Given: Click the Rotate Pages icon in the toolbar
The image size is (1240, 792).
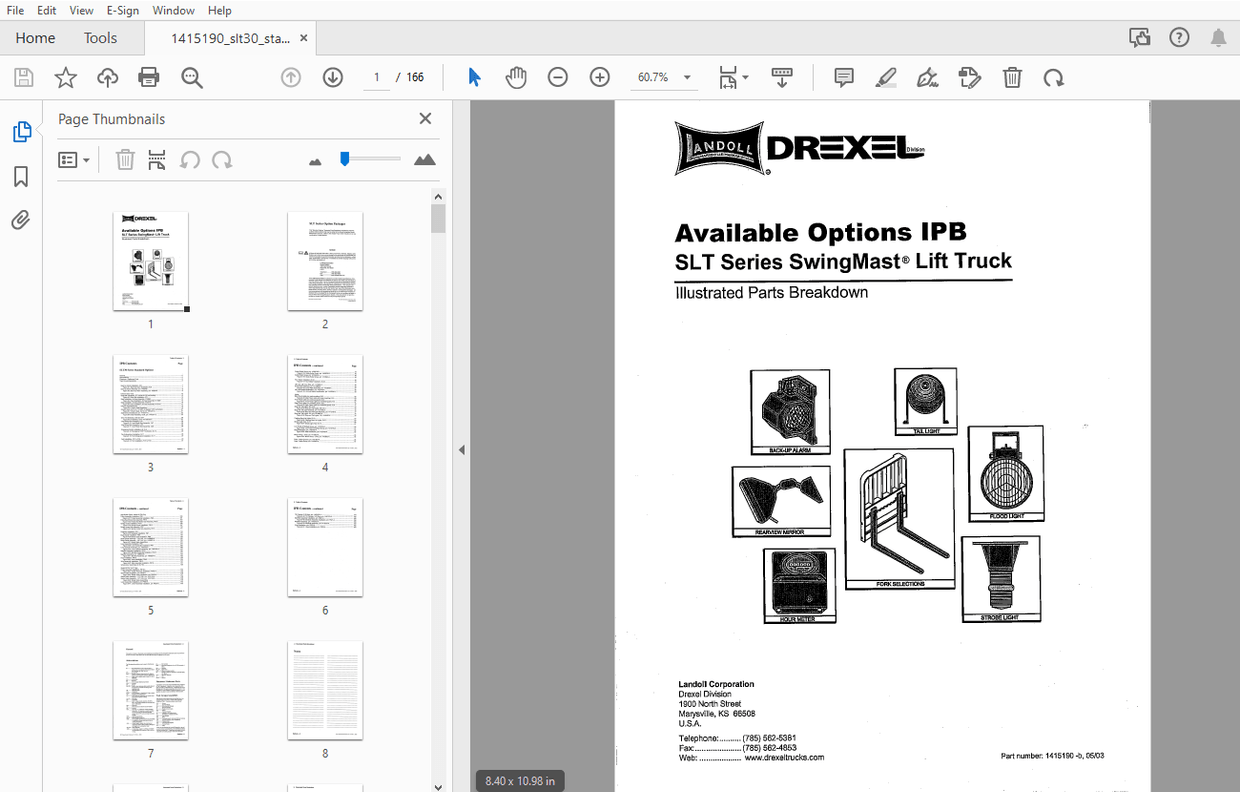Looking at the screenshot, I should pos(1053,77).
